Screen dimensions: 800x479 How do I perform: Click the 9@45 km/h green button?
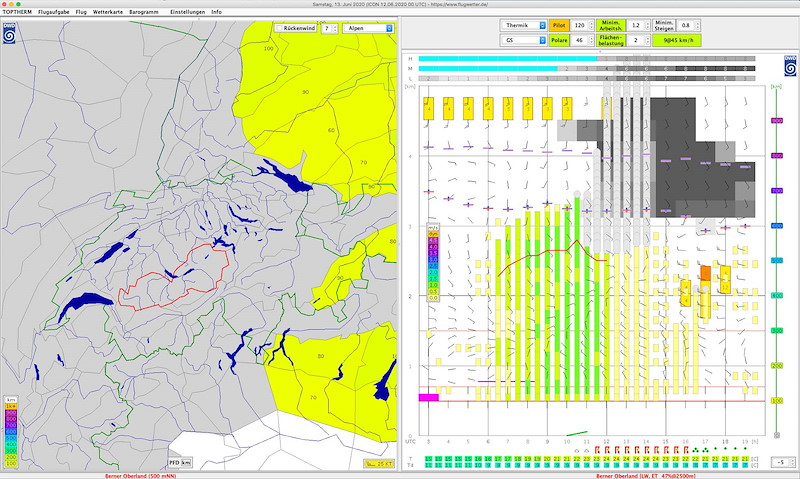677,40
